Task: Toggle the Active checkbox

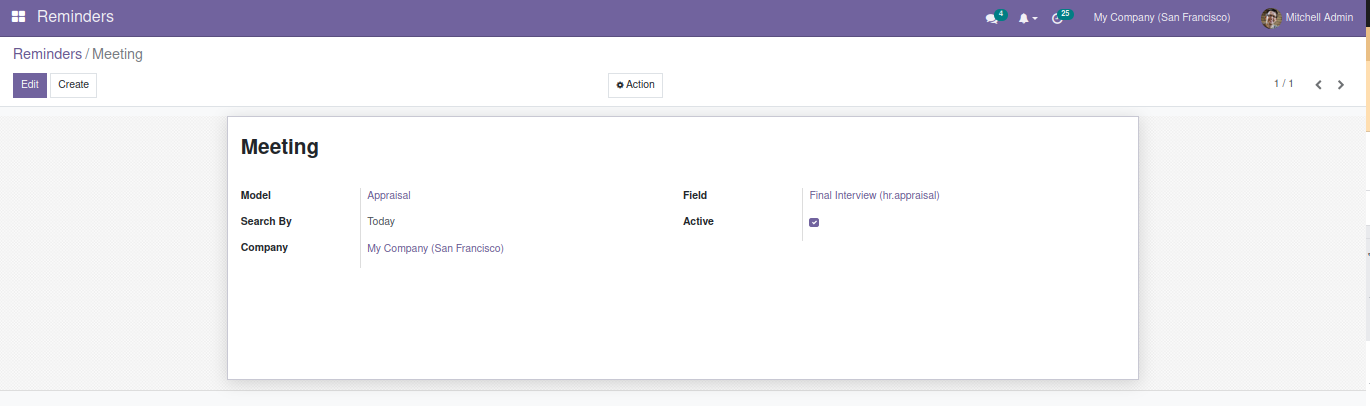Action: [x=814, y=222]
